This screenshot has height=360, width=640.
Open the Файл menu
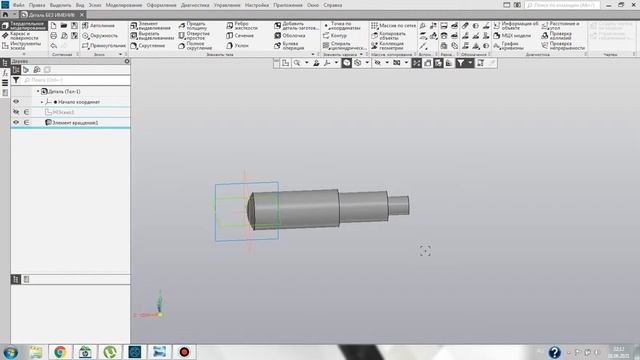point(18,5)
